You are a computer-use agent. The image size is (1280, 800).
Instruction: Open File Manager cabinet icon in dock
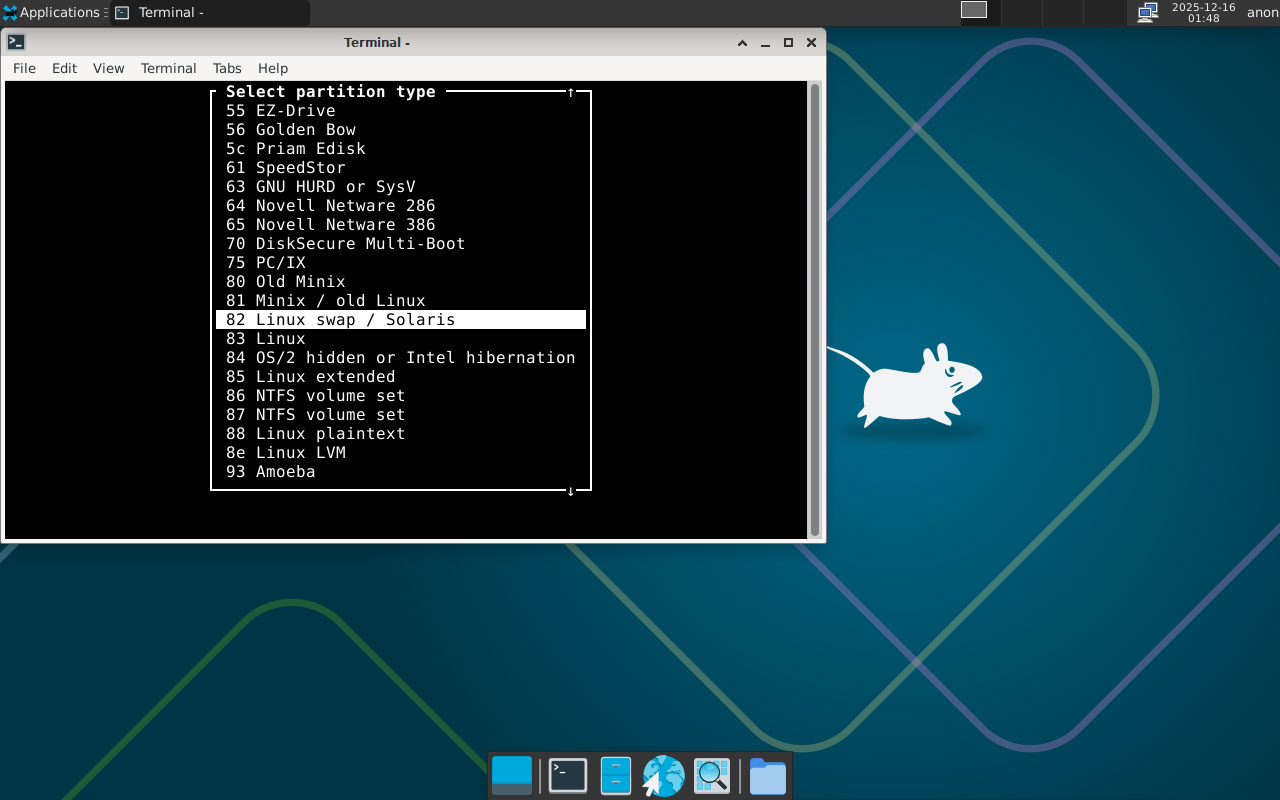pyautogui.click(x=615, y=776)
